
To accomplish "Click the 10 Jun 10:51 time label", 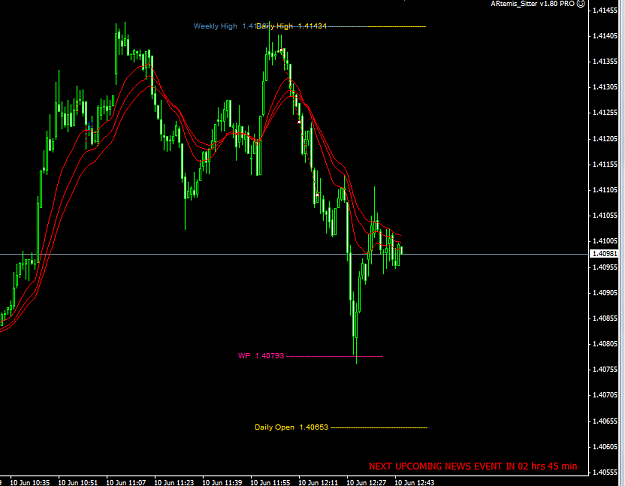I will pyautogui.click(x=78, y=482).
